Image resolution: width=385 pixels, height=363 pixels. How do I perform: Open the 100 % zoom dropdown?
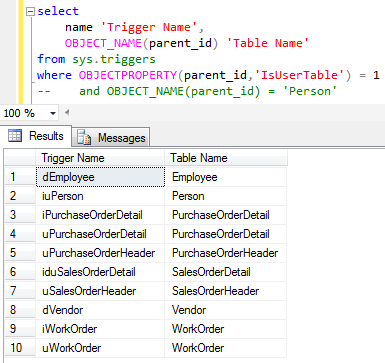pyautogui.click(x=53, y=113)
